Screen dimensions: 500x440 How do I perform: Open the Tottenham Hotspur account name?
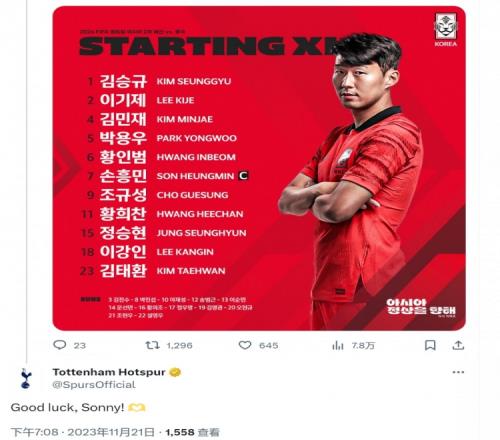109,372
